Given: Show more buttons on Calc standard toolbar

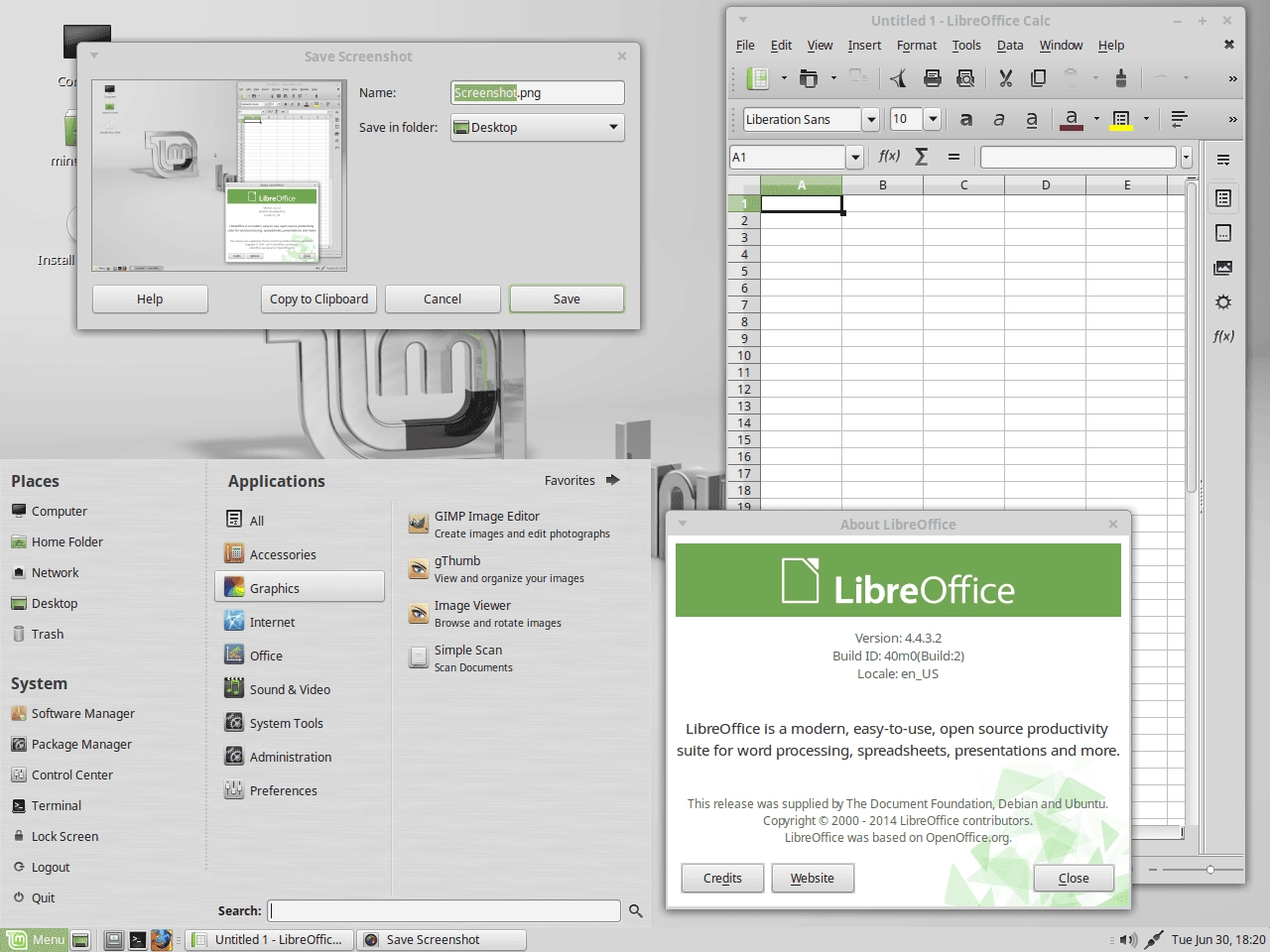Looking at the screenshot, I should pyautogui.click(x=1232, y=77).
